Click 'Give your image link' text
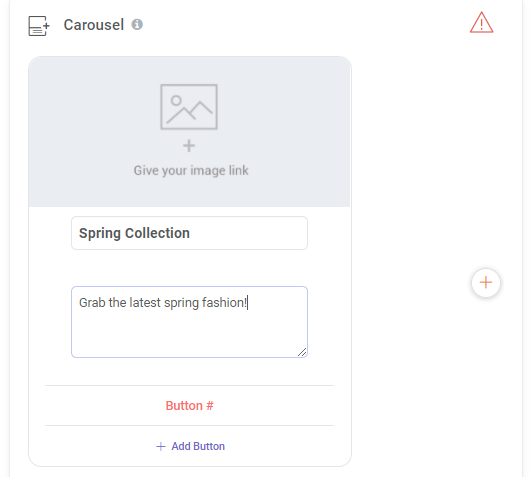 pos(191,171)
